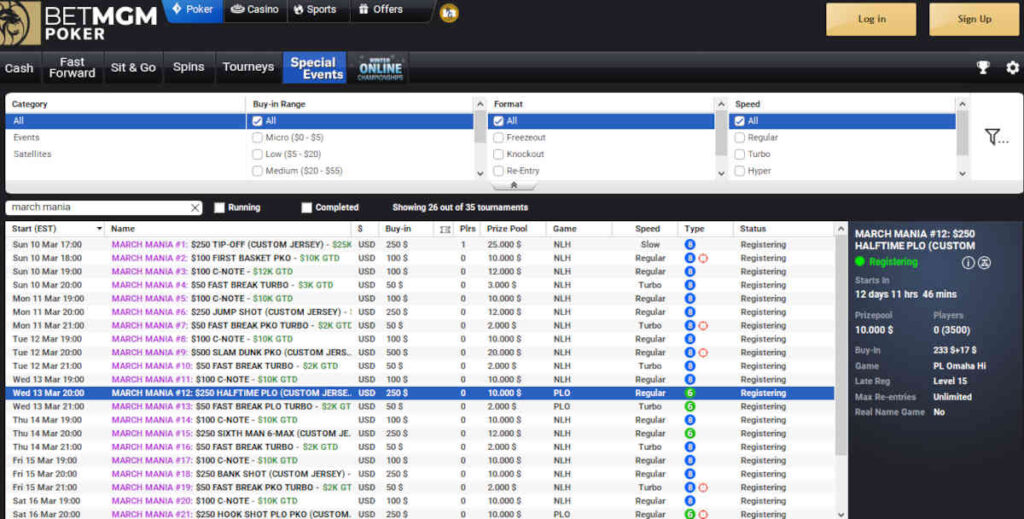1024x519 pixels.
Task: Check the Low ($5 - $20) buy-in filter
Action: (257, 154)
